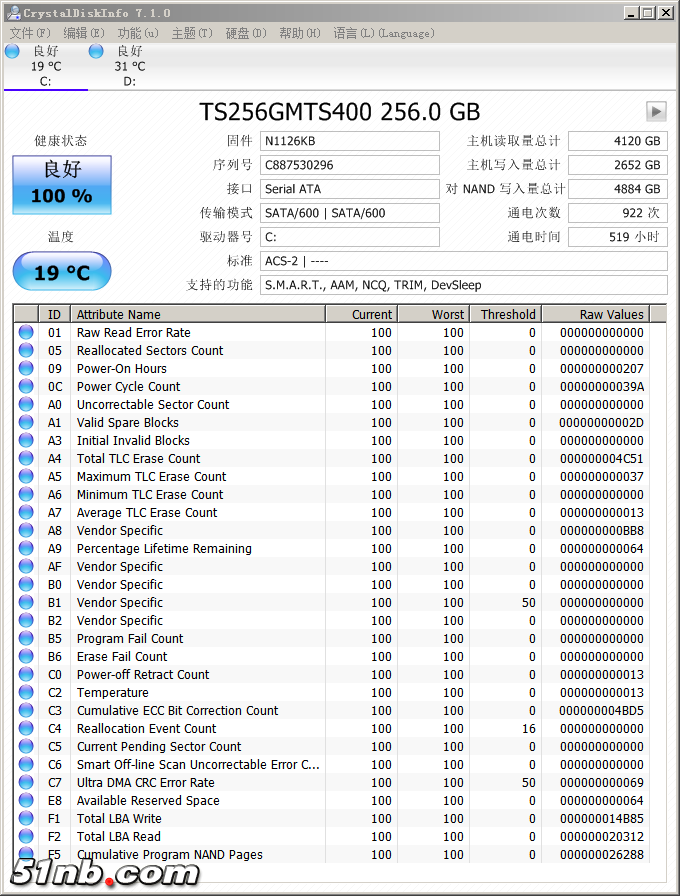Sort by the Threshold column header
The image size is (680, 896).
click(506, 314)
